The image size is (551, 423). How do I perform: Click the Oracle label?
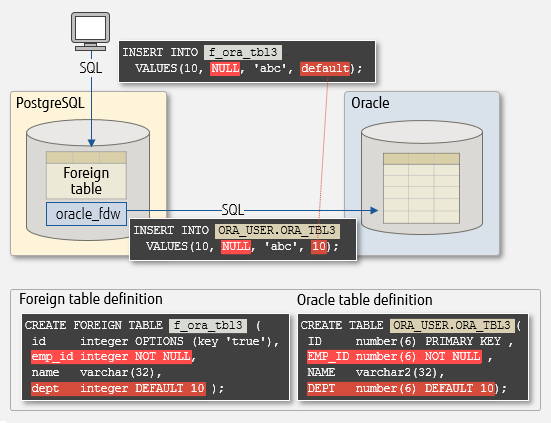(x=370, y=103)
